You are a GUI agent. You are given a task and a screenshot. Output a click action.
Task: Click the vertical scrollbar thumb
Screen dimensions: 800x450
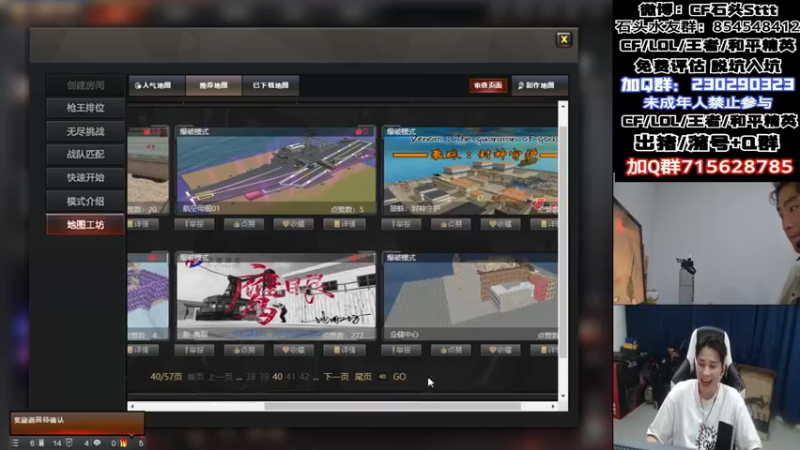click(563, 242)
